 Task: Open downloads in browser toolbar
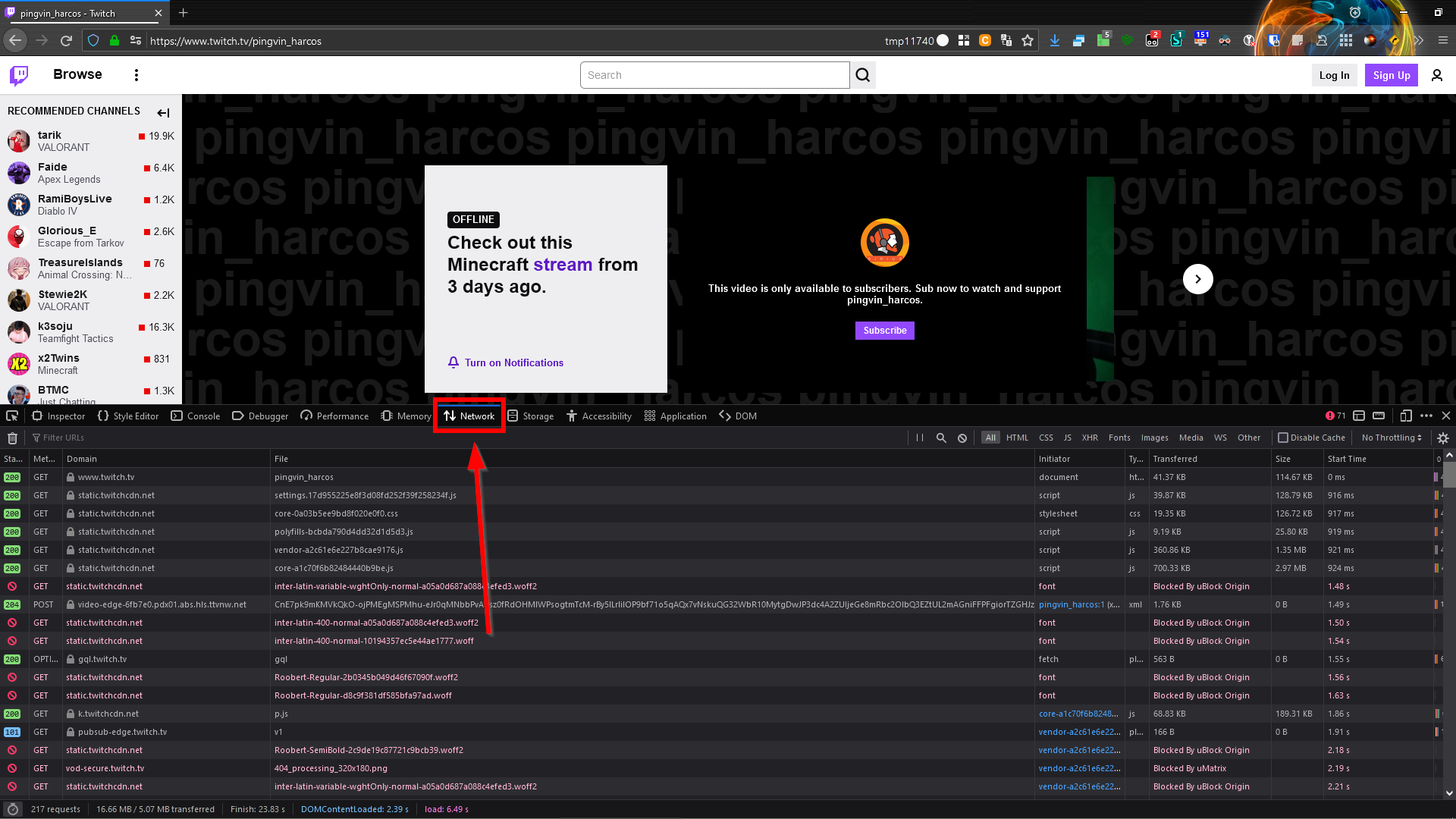coord(1054,40)
